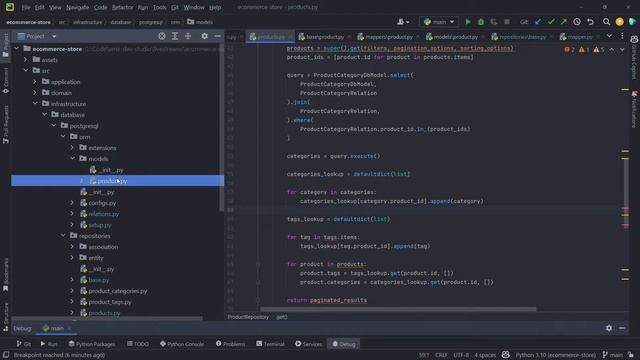Open Debug panel gear settings
Image resolution: width=640 pixels, height=360 pixels.
[x=609, y=328]
